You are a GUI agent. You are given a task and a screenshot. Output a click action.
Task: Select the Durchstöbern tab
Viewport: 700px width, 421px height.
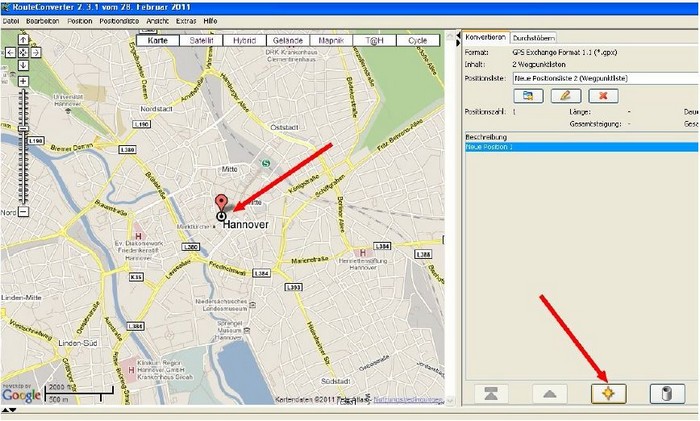pos(533,38)
